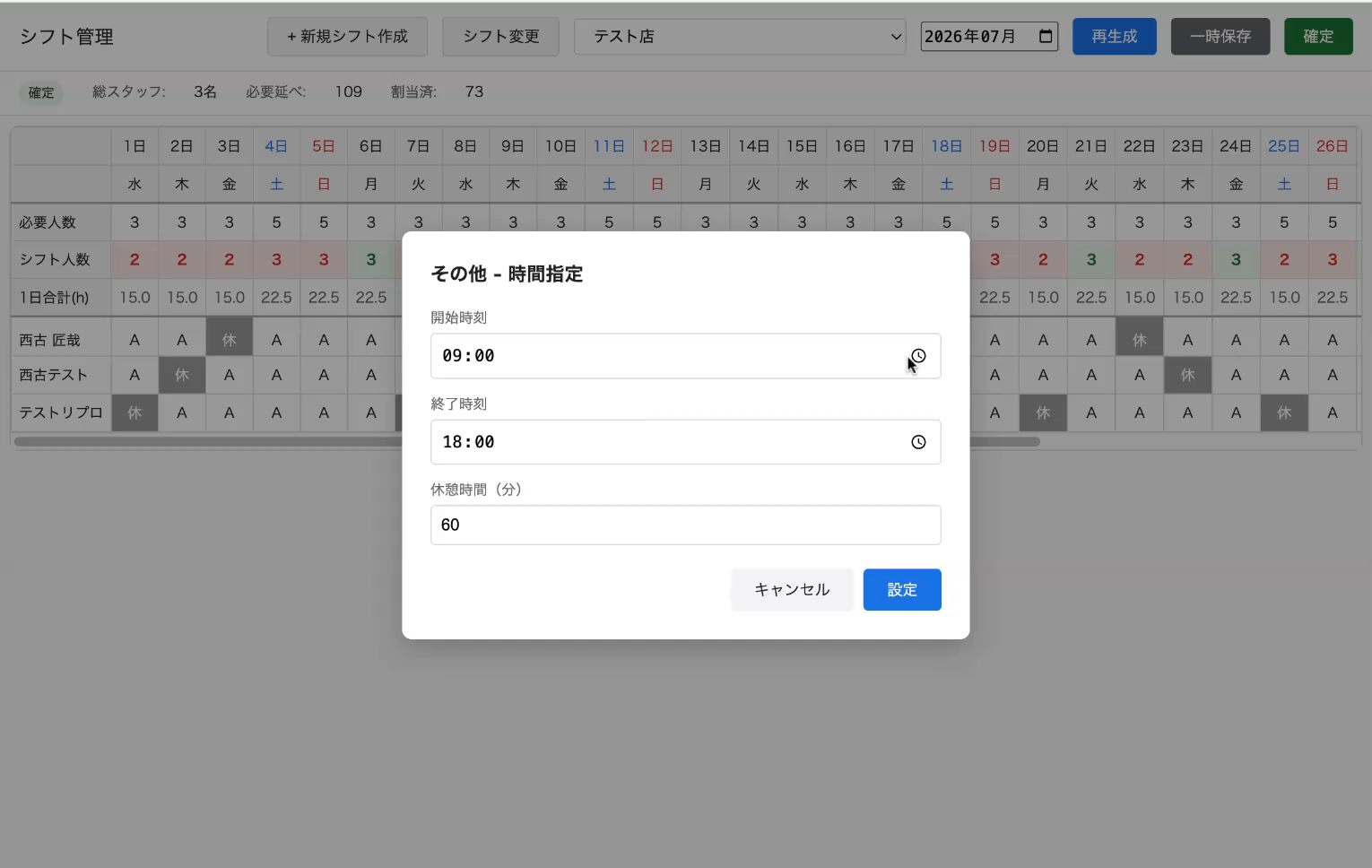Screen dimensions: 1372x868
Task: Select 休 cell for テストリプロ on 25日
Action: coord(1284,412)
